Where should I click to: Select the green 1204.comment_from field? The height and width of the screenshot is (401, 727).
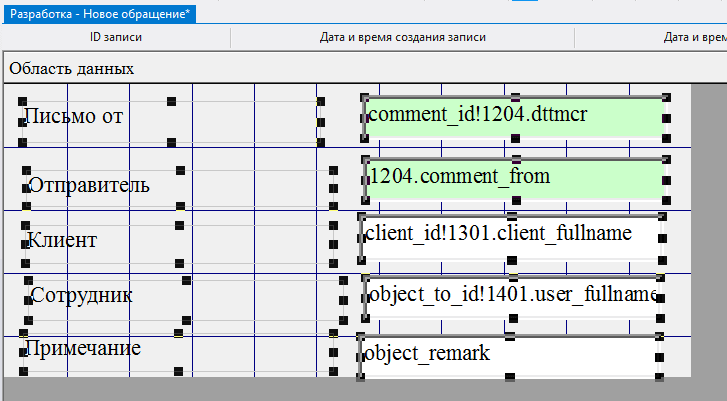point(514,178)
